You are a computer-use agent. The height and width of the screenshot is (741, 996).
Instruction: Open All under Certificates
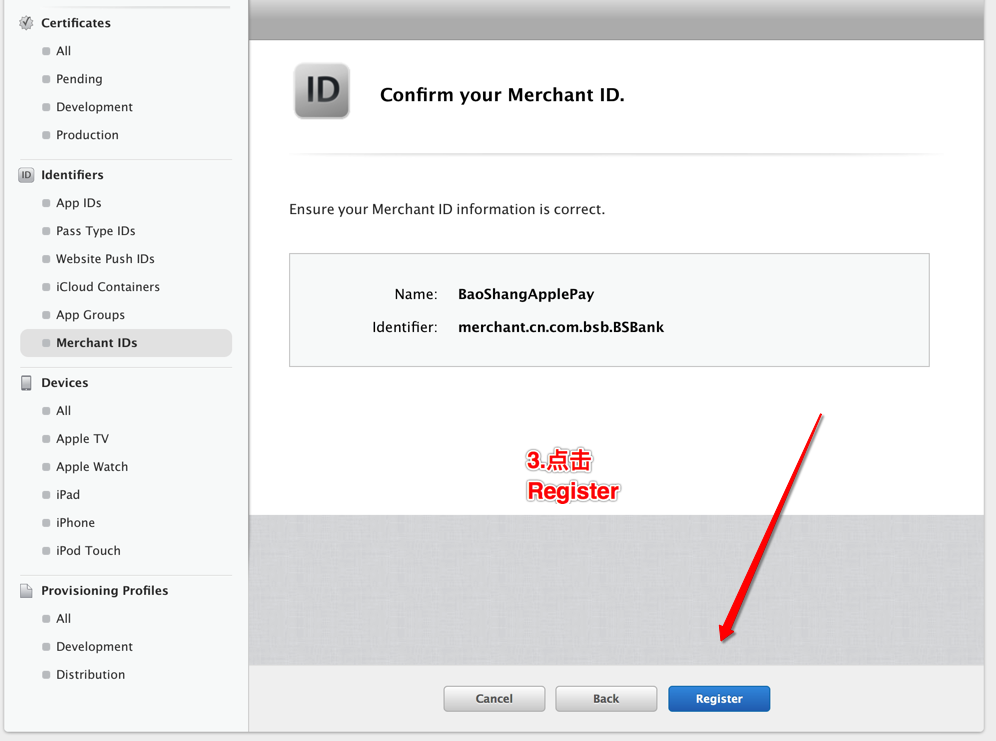[x=64, y=51]
